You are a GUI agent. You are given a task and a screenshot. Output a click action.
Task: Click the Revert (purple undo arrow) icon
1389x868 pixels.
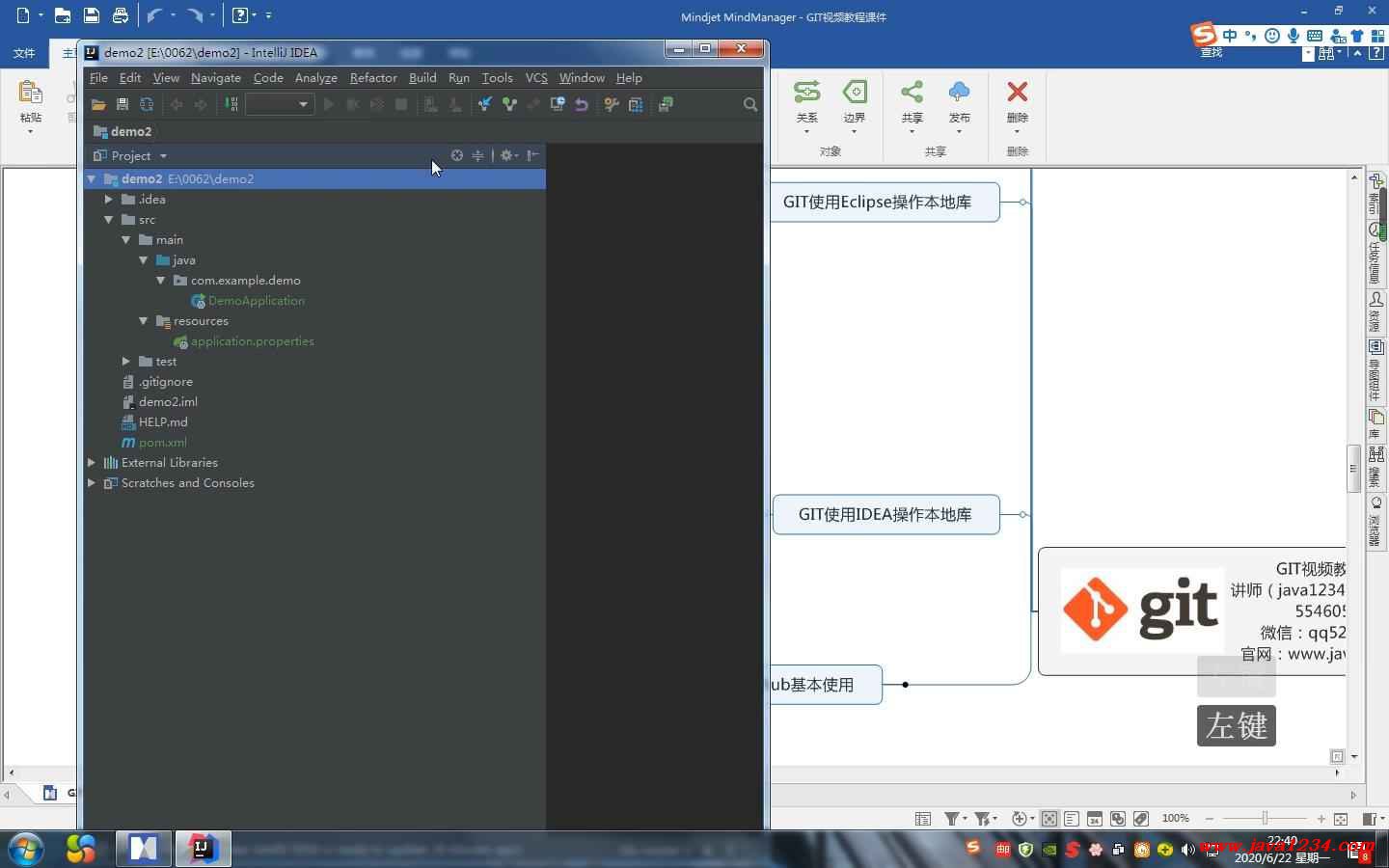pos(582,104)
